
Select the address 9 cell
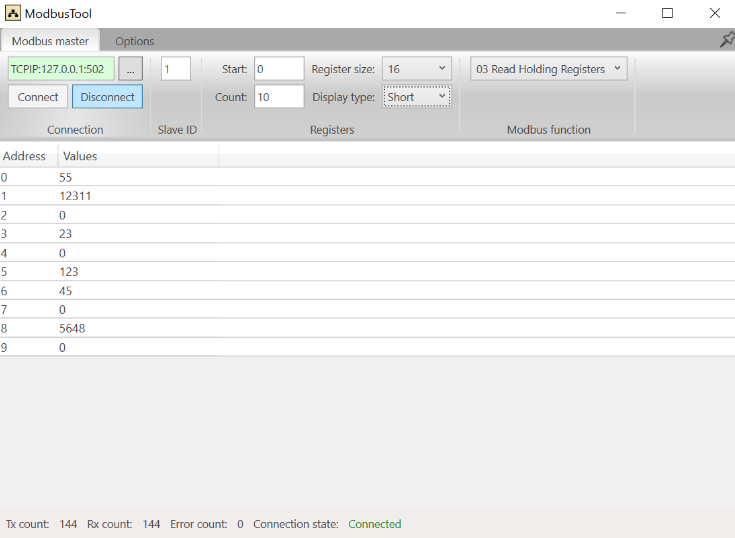click(4, 348)
